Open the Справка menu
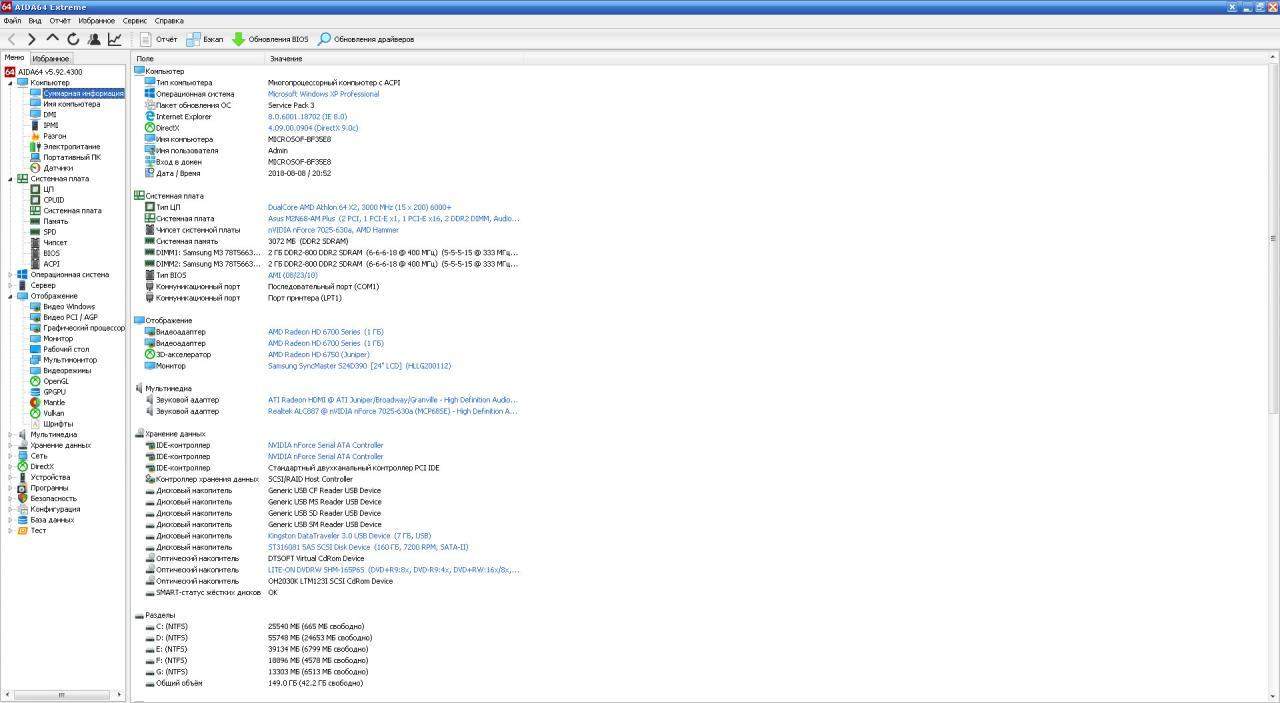1280x703 pixels. (169, 20)
